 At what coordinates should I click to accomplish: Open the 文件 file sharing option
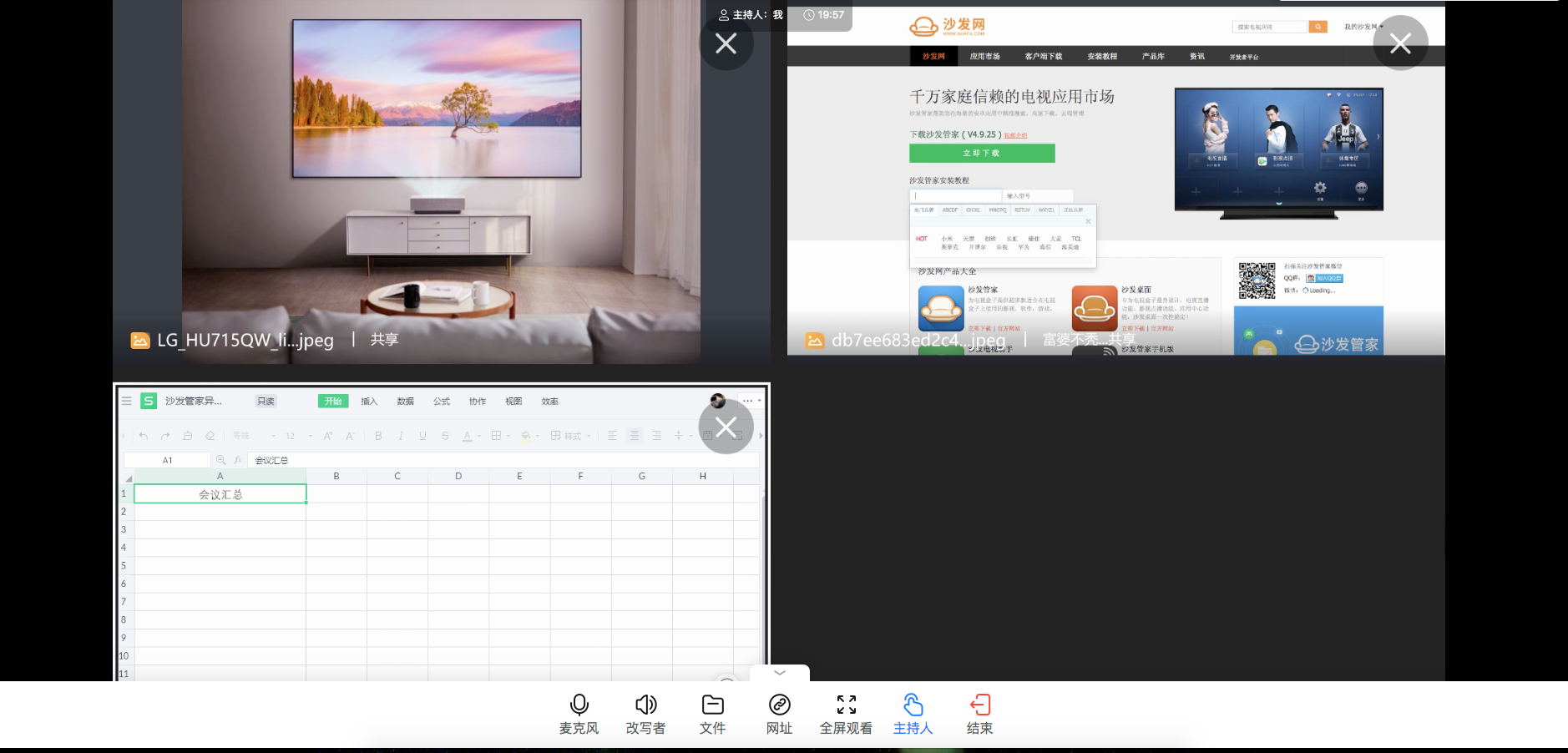pyautogui.click(x=712, y=715)
